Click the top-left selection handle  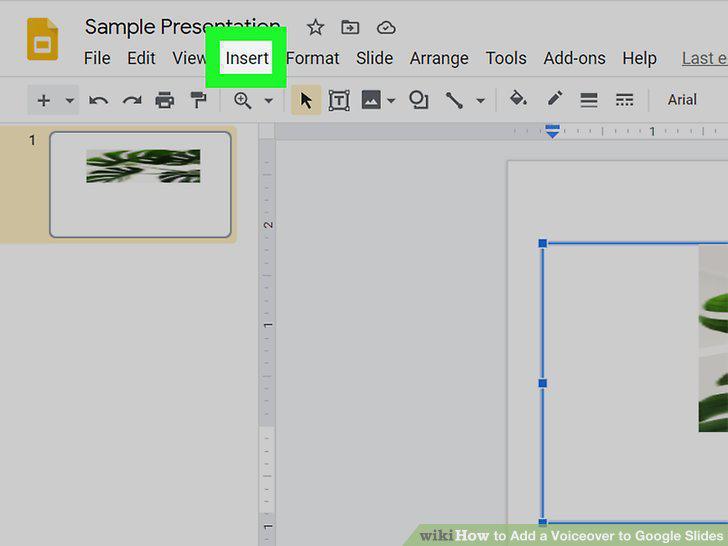(x=542, y=243)
